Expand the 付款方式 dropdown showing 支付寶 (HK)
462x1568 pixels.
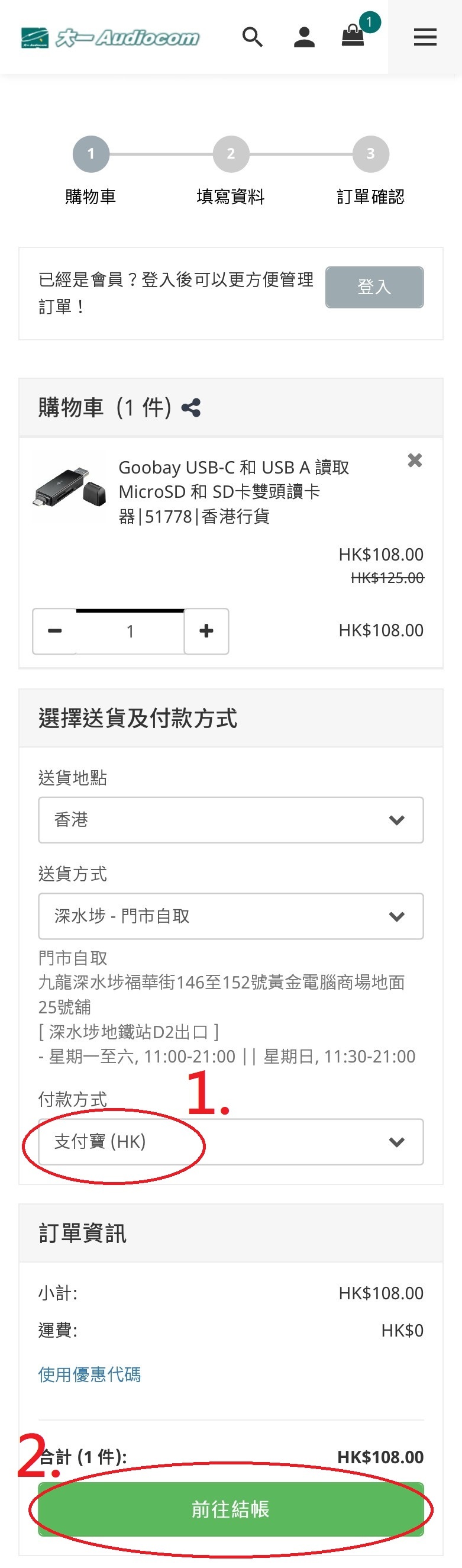coord(231,1142)
